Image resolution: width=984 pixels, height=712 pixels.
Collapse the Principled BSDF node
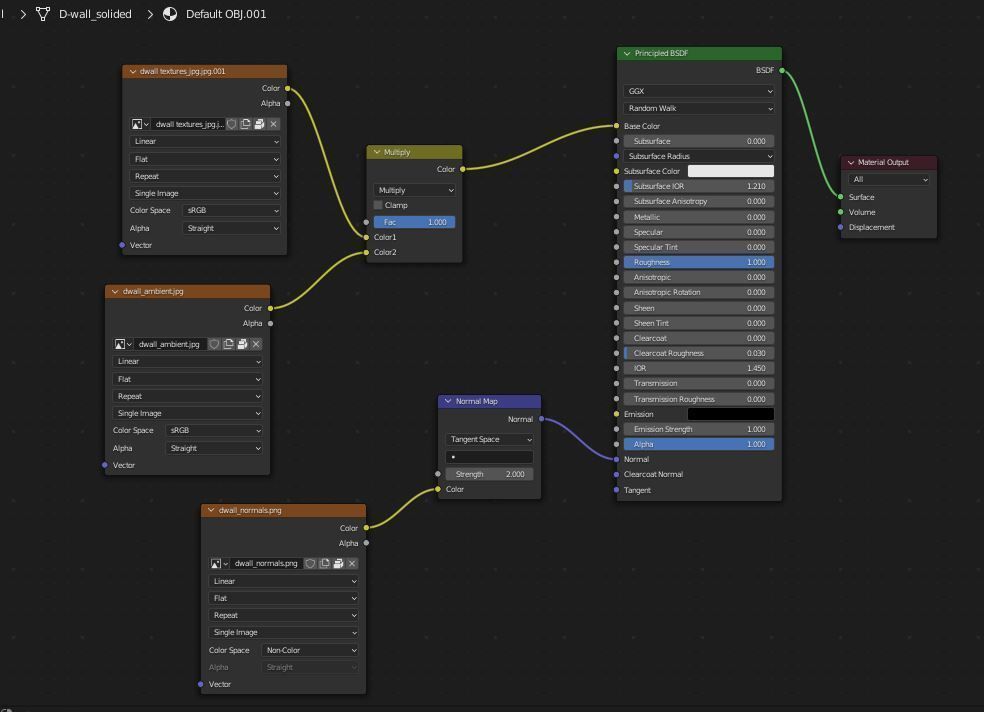coord(627,53)
